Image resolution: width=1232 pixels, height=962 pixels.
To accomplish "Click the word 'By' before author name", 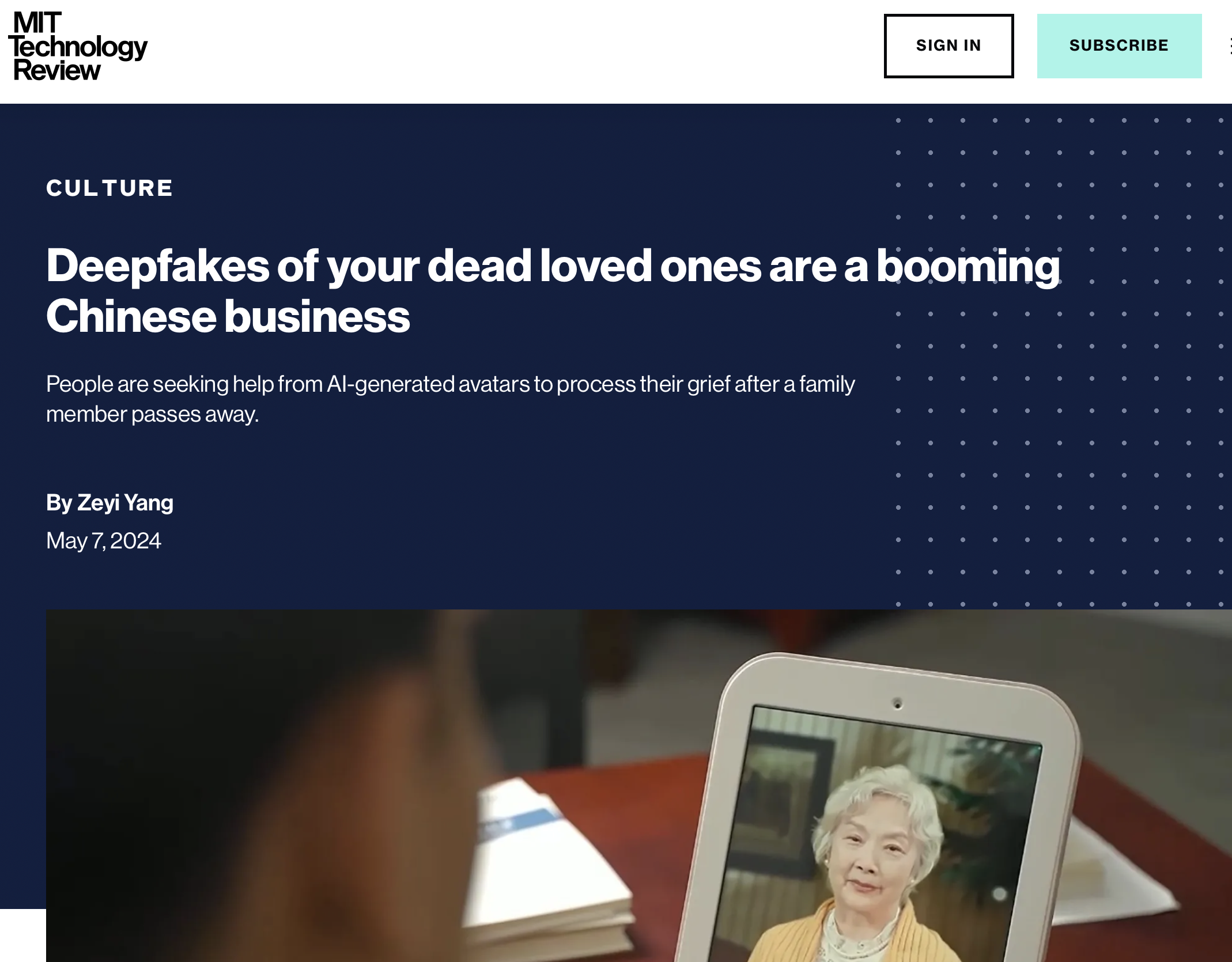I will click(59, 502).
